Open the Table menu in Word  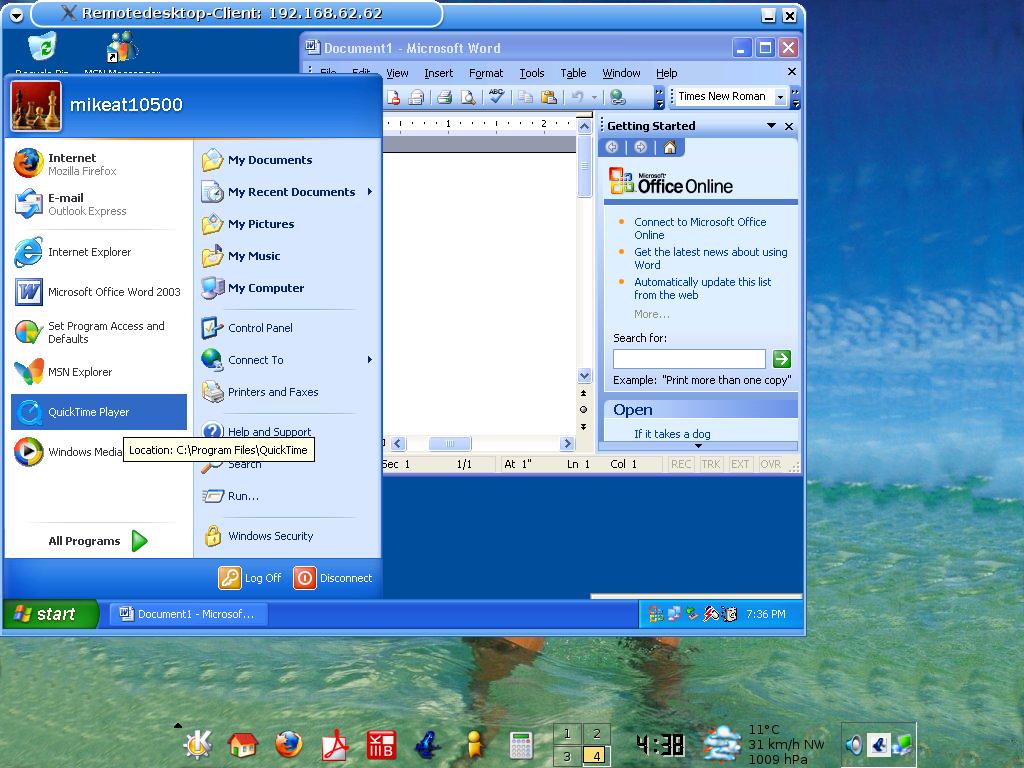(573, 73)
